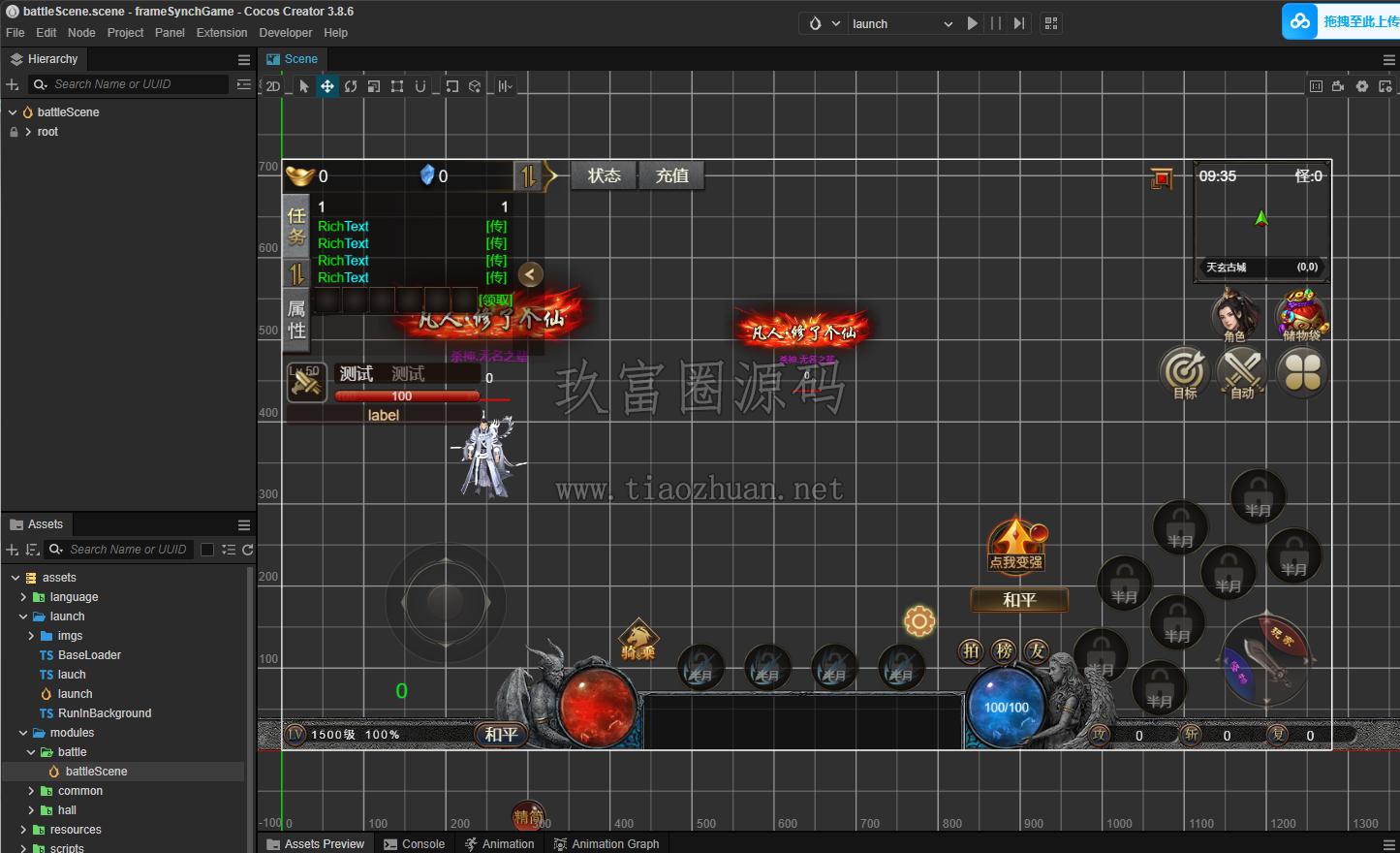Select the Rotate gizmo tool
Screen dimensions: 1400x853
[351, 86]
